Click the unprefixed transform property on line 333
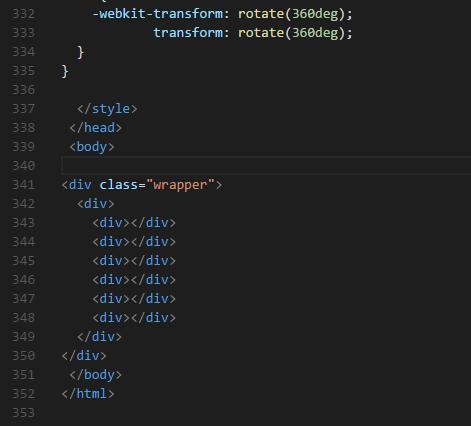 [188, 33]
